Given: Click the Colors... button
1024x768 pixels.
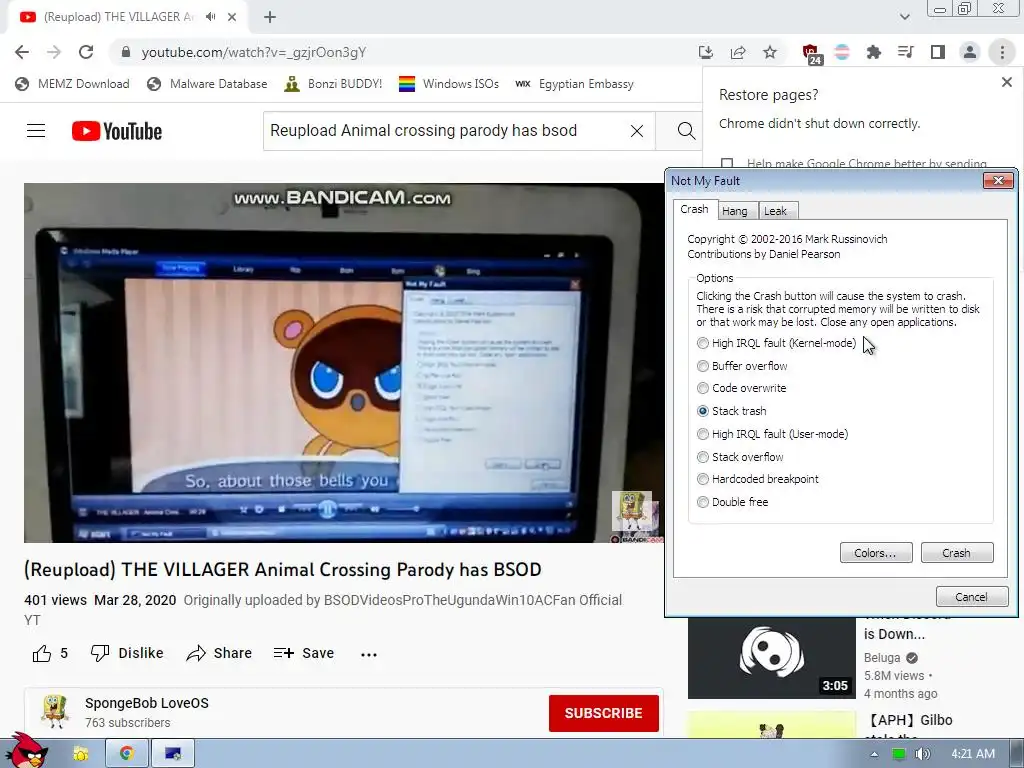Looking at the screenshot, I should coord(876,552).
